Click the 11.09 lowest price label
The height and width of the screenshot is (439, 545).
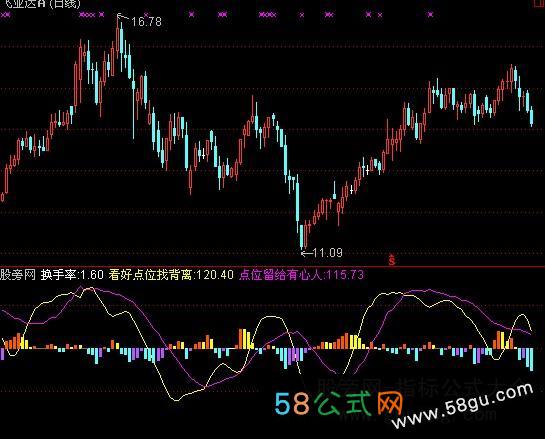pos(327,253)
